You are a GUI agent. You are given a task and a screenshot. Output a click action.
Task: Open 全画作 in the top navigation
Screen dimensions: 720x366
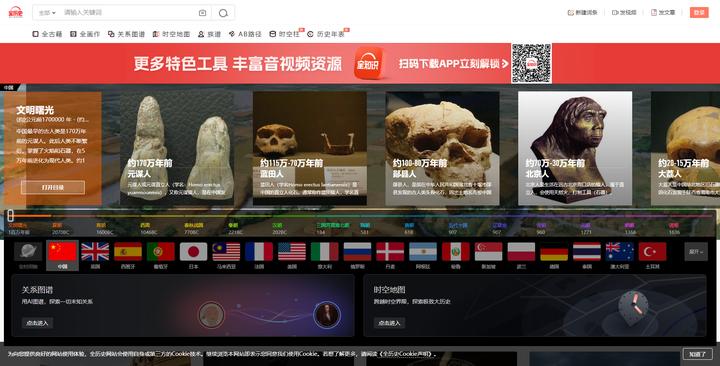coord(85,34)
